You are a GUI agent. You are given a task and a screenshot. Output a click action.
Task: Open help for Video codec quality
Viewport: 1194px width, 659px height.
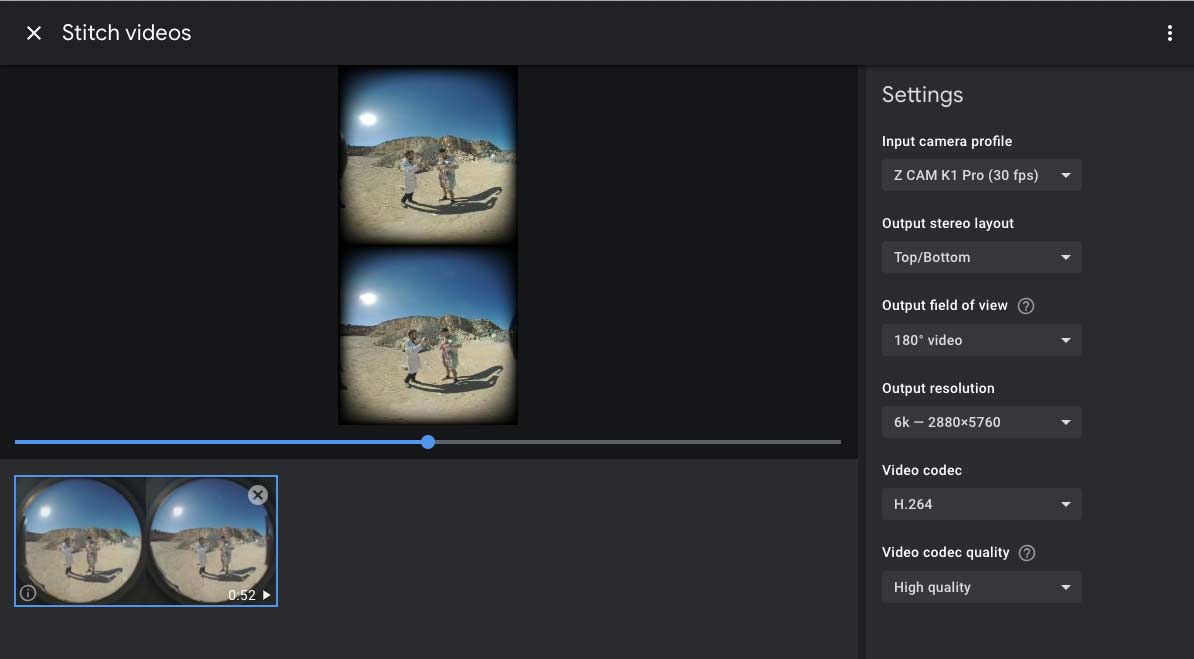(1026, 553)
